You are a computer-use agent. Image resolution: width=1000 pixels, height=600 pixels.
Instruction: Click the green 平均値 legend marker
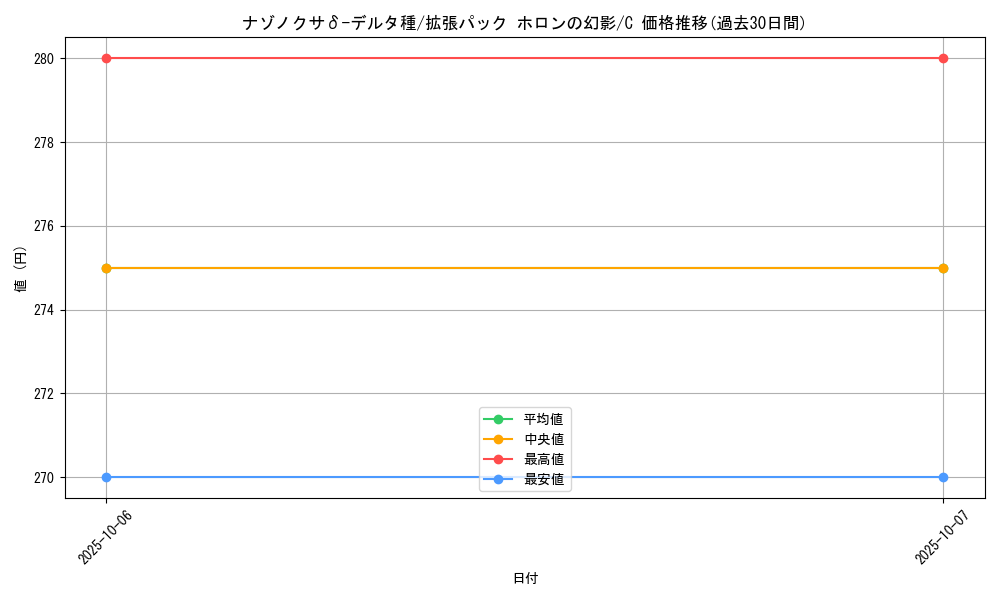click(x=498, y=419)
